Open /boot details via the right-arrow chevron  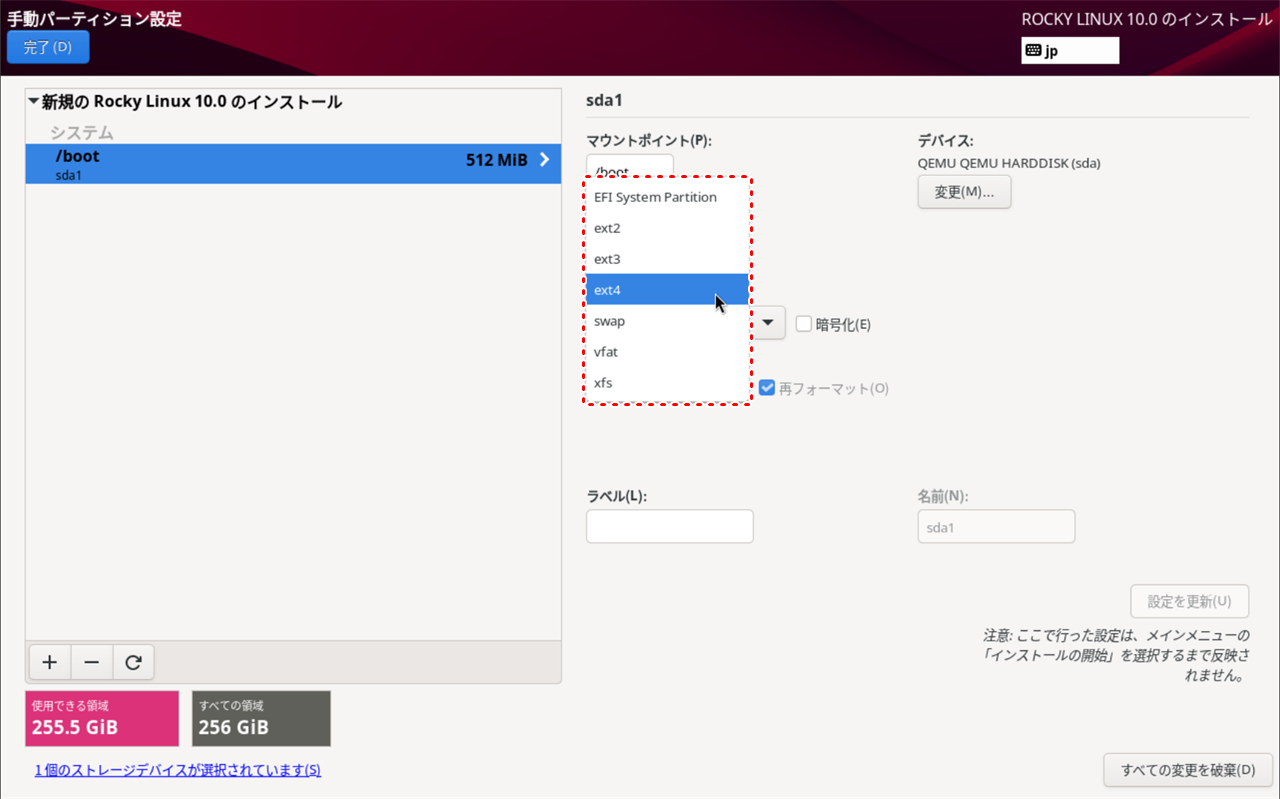[x=545, y=159]
